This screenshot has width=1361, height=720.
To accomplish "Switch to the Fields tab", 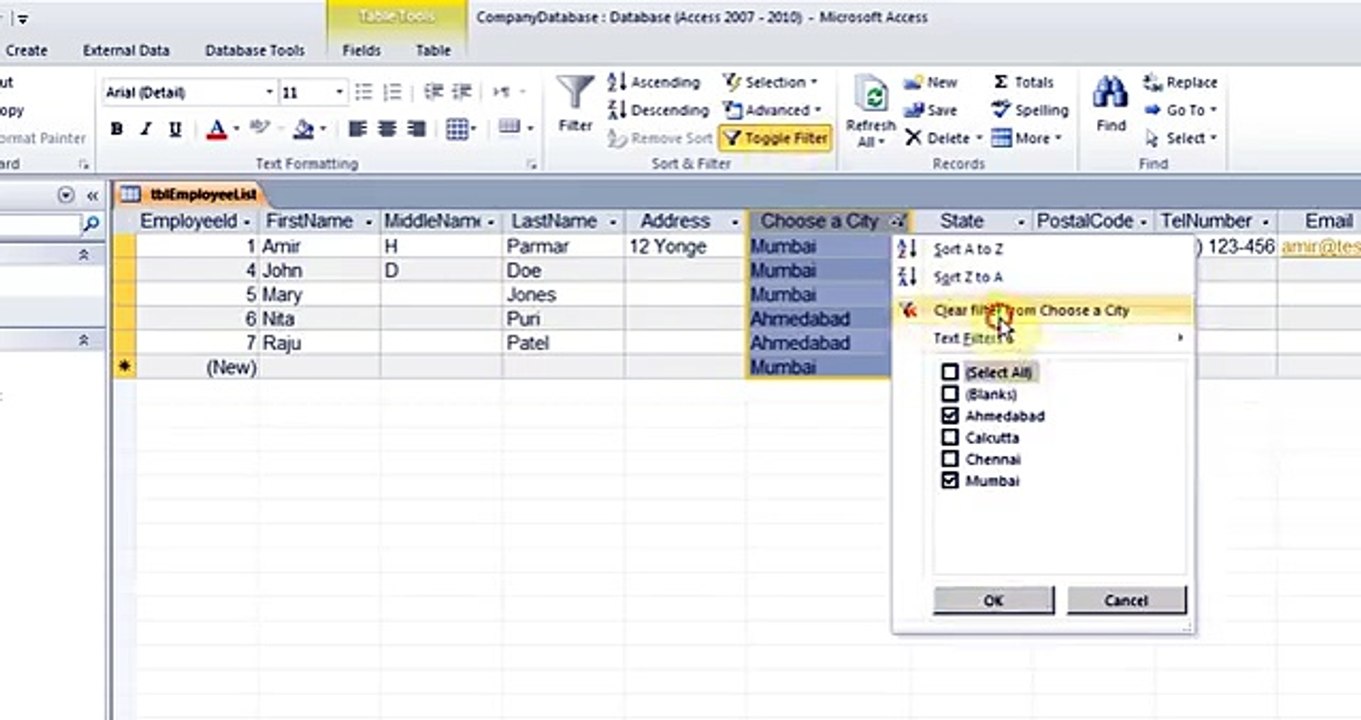I will pyautogui.click(x=361, y=50).
